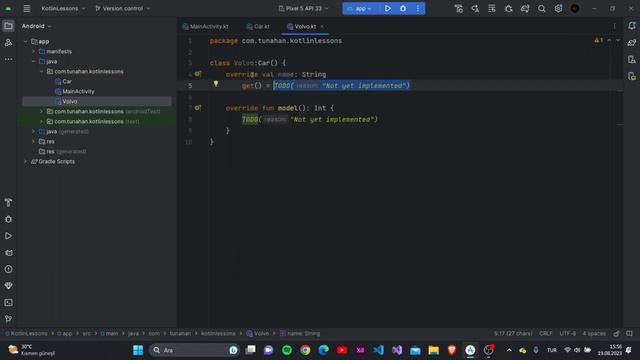
Task: Open the Build tool window
Action: [x=8, y=202]
